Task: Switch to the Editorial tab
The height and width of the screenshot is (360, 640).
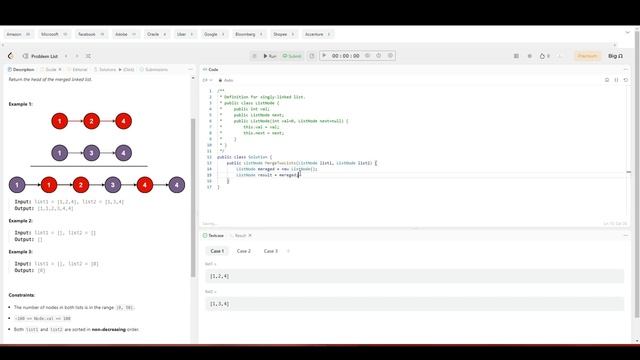Action: (x=77, y=70)
